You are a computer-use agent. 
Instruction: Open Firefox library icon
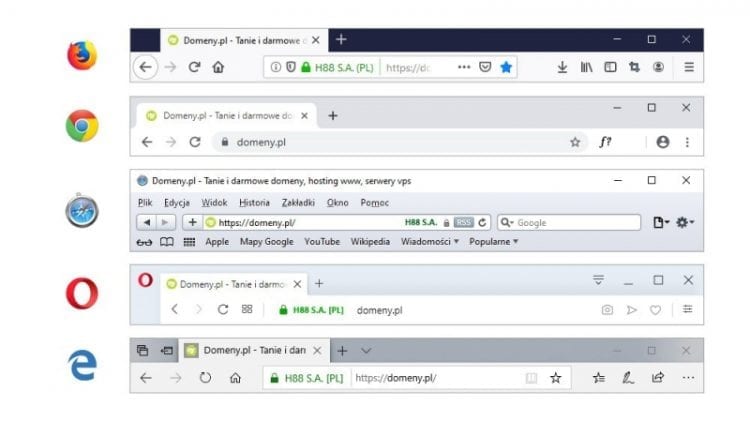click(586, 67)
